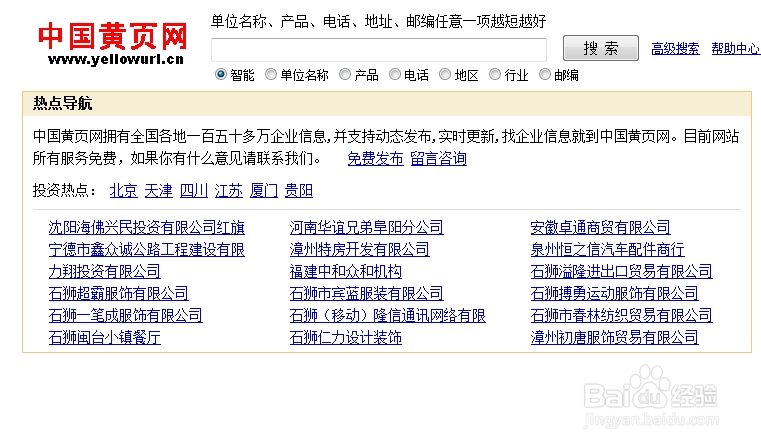Open the 帮助中心 link
761x446 pixels.
point(736,49)
